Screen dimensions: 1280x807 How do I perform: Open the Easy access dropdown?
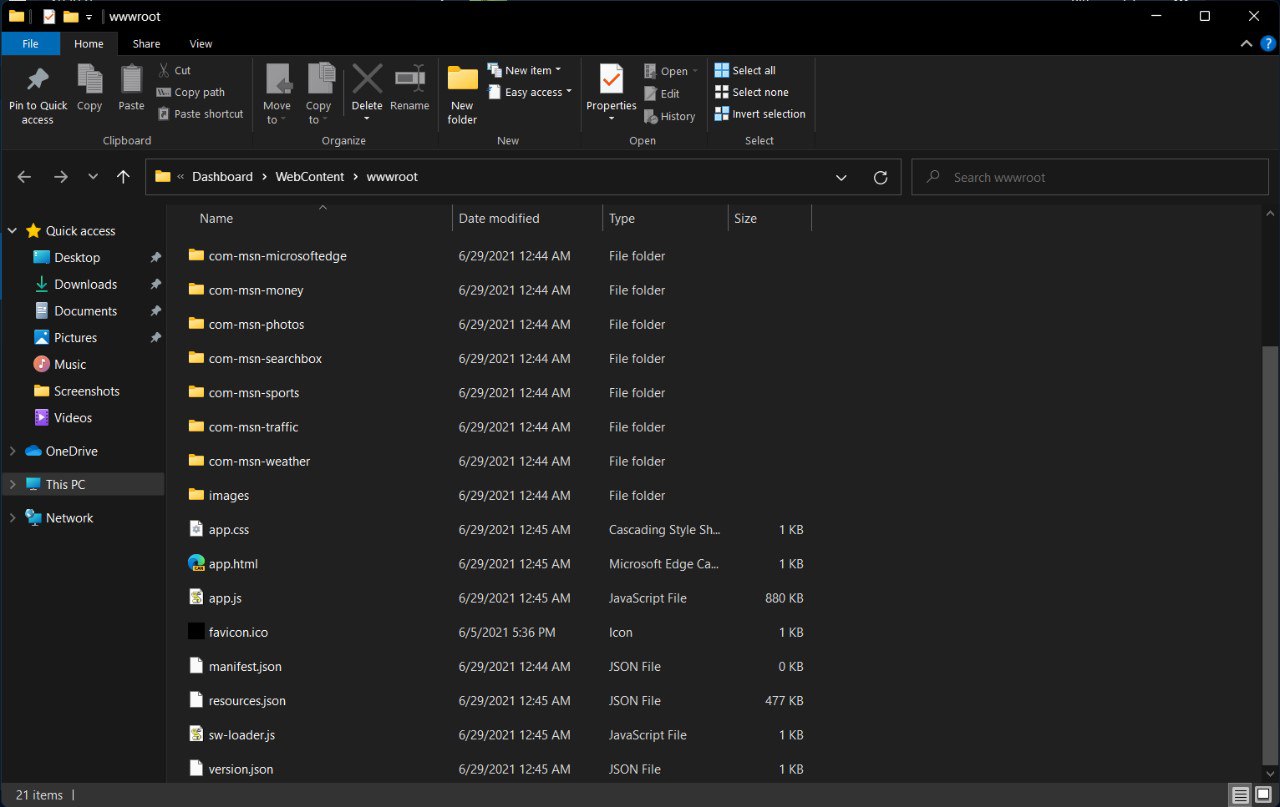tap(530, 92)
